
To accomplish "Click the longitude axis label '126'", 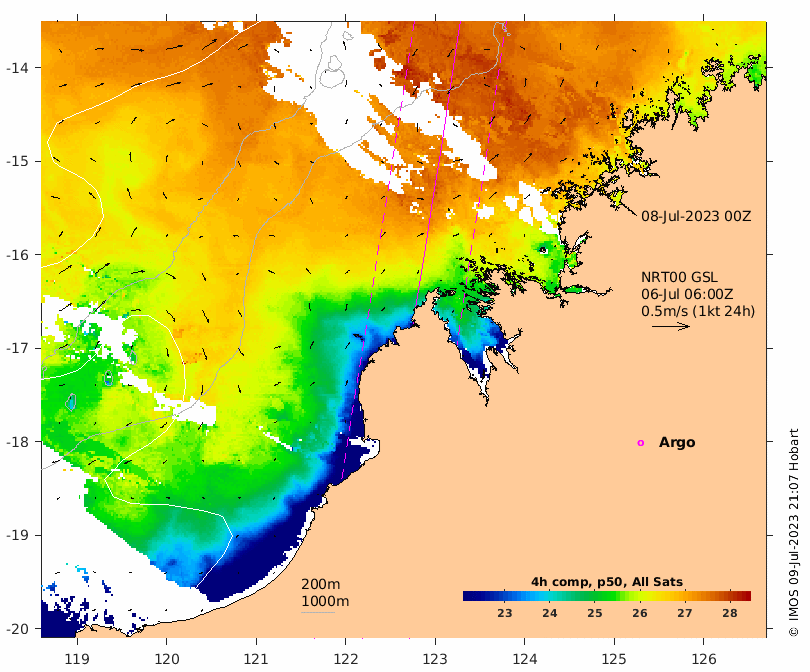I will click(x=704, y=659).
